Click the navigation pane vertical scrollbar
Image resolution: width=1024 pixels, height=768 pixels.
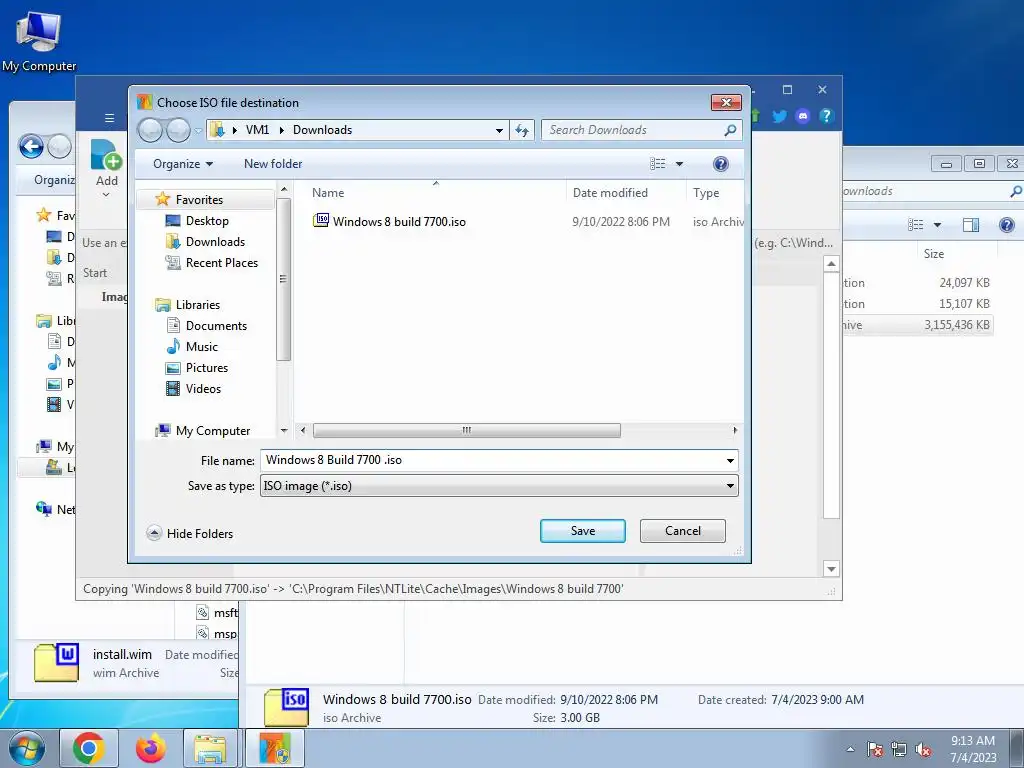(283, 279)
